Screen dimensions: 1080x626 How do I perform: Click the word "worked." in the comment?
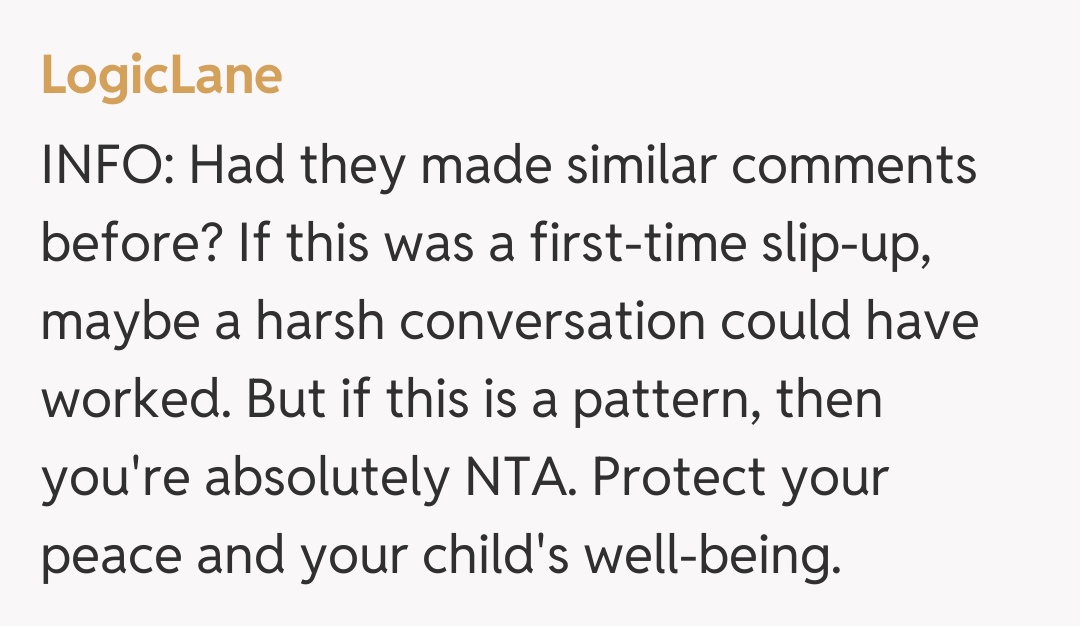pyautogui.click(x=136, y=401)
